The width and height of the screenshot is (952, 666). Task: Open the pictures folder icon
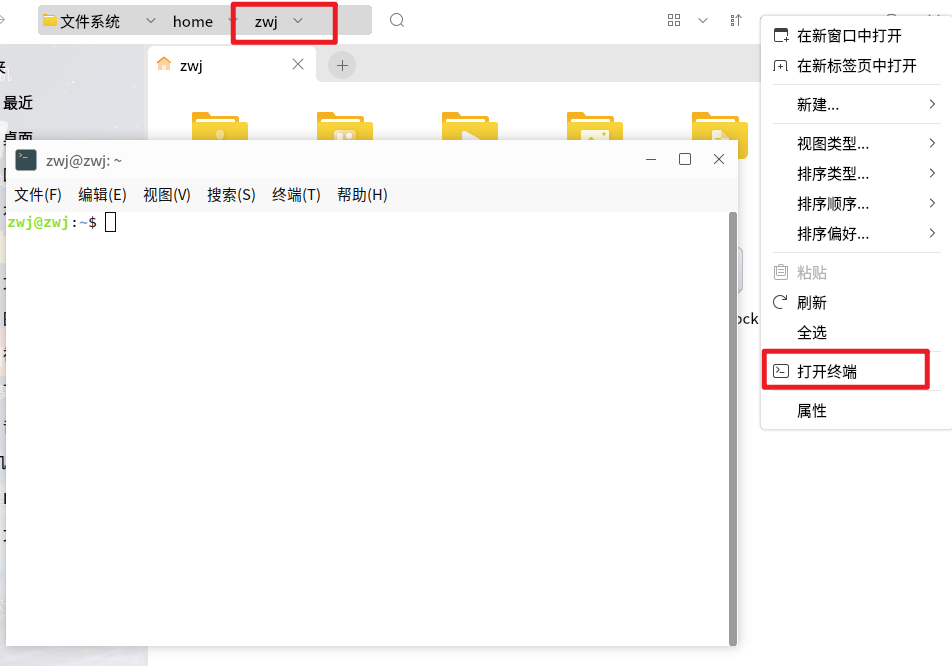coord(595,126)
